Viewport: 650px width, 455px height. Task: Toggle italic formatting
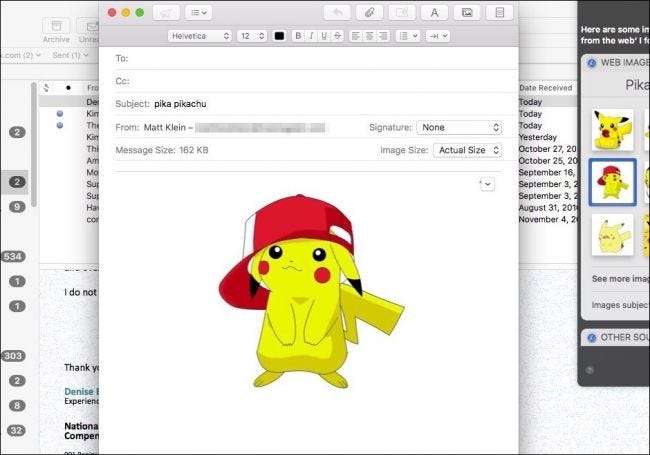[311, 36]
